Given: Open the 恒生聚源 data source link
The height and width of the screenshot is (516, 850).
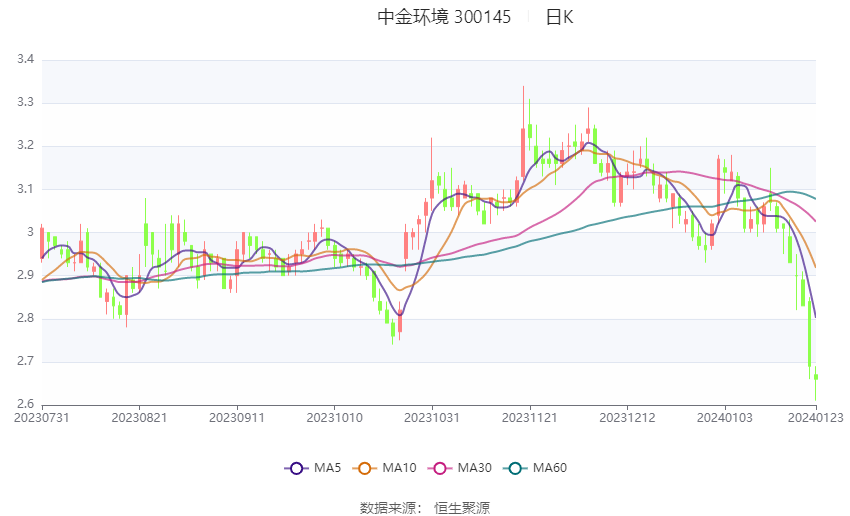Looking at the screenshot, I should (x=462, y=507).
